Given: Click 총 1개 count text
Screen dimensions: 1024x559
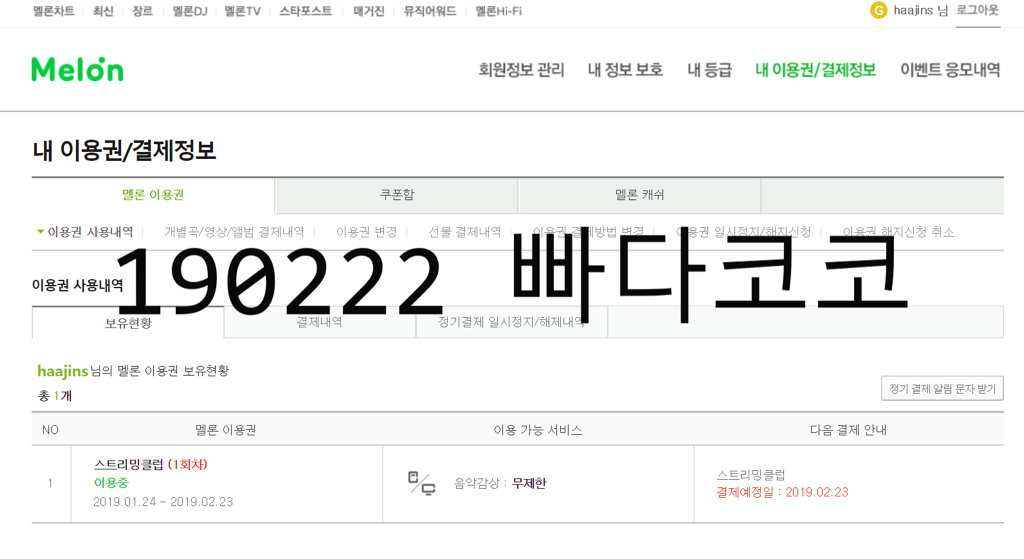Looking at the screenshot, I should [55, 396].
